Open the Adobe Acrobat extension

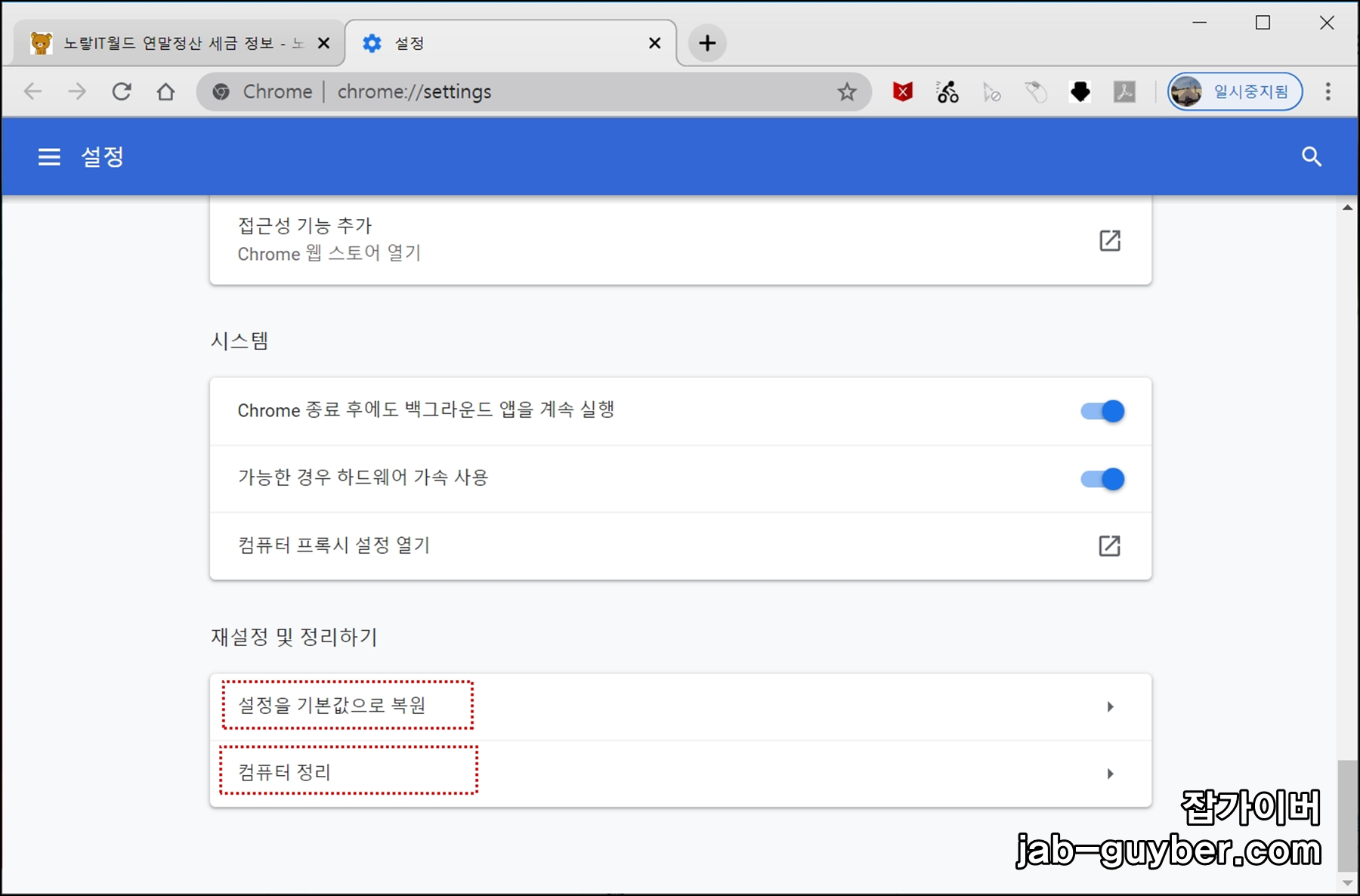click(x=1125, y=91)
